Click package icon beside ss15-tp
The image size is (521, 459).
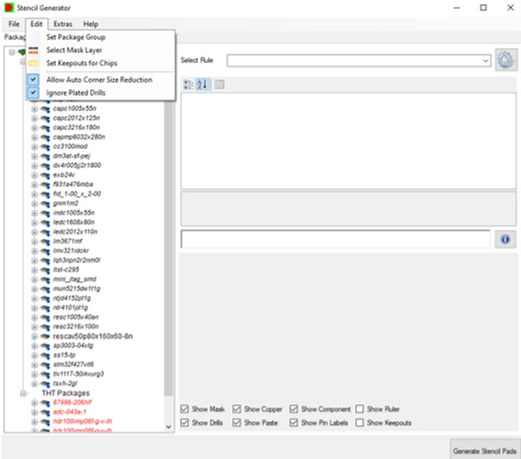click(x=45, y=355)
